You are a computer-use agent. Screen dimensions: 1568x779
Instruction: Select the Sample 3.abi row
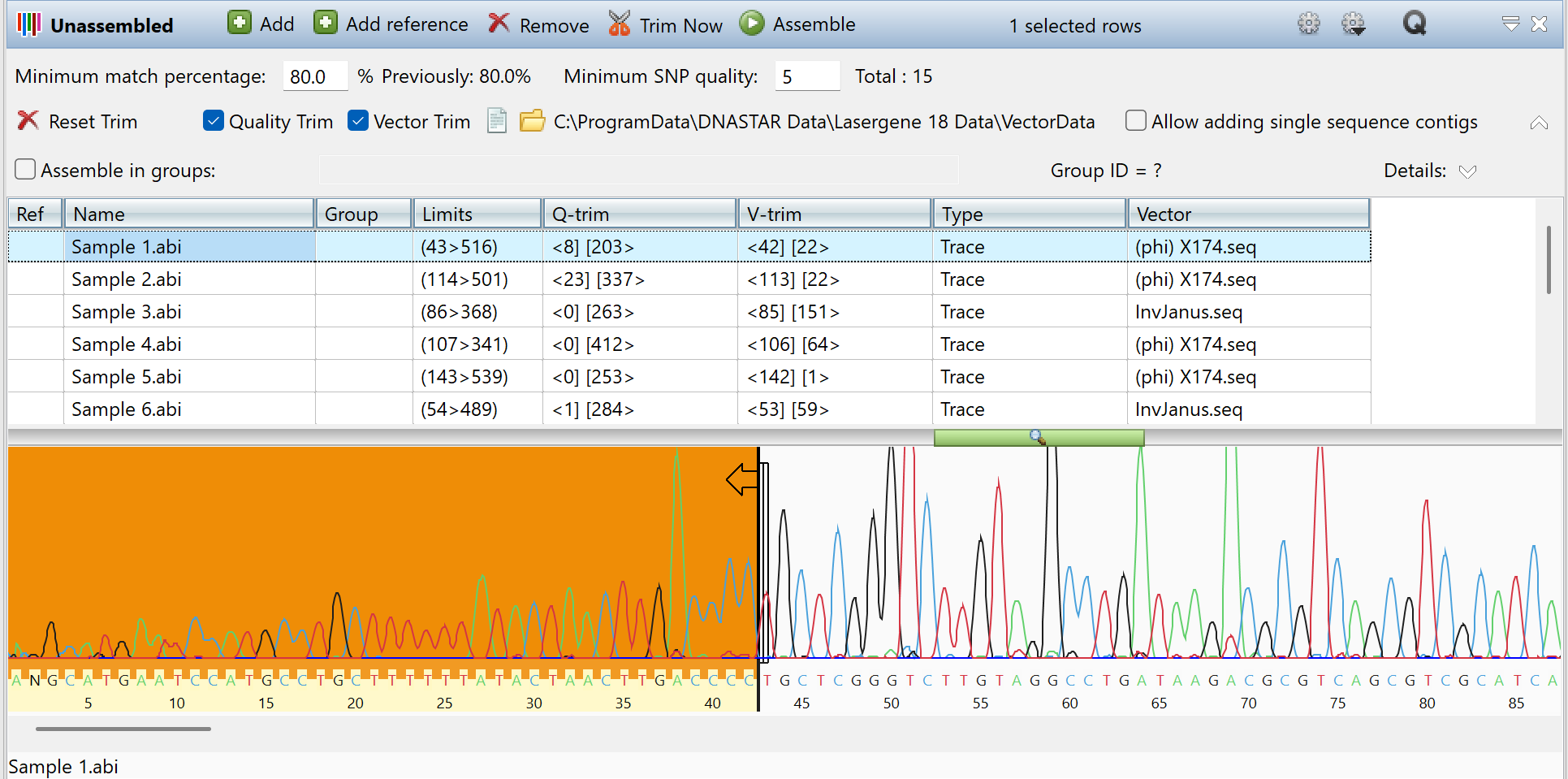tap(189, 311)
